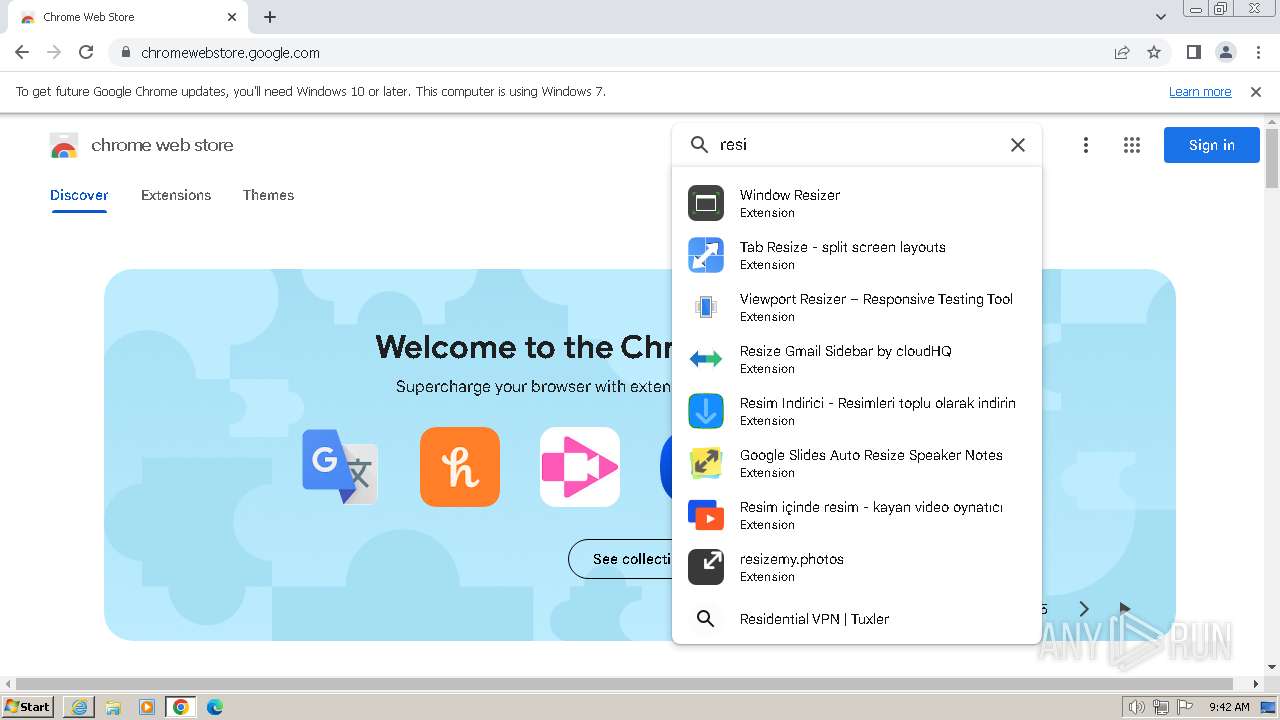Select the Chrome Web Store browser tab
This screenshot has height=720, width=1280.
point(128,17)
